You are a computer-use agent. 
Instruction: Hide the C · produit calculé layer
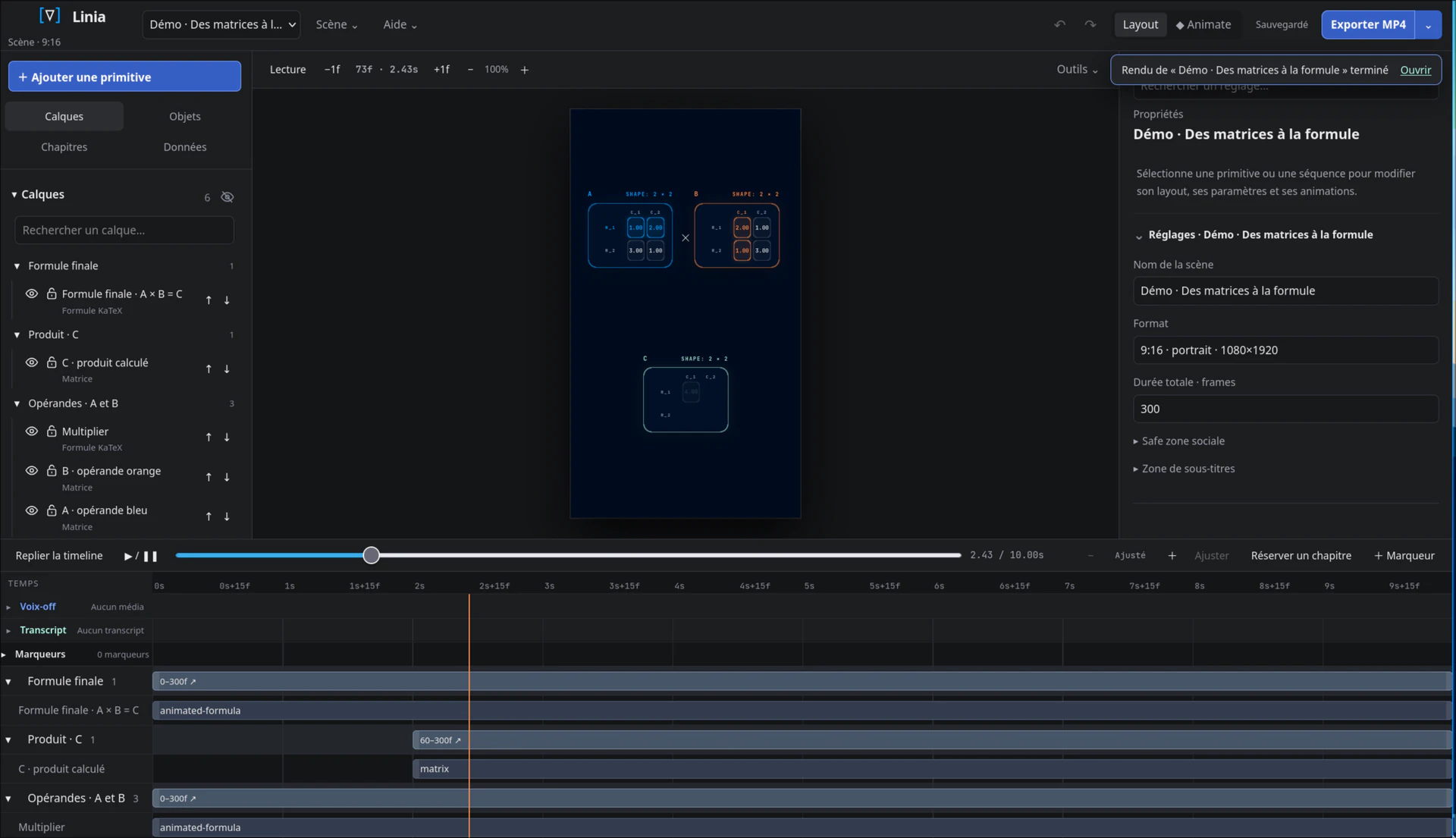pyautogui.click(x=32, y=363)
